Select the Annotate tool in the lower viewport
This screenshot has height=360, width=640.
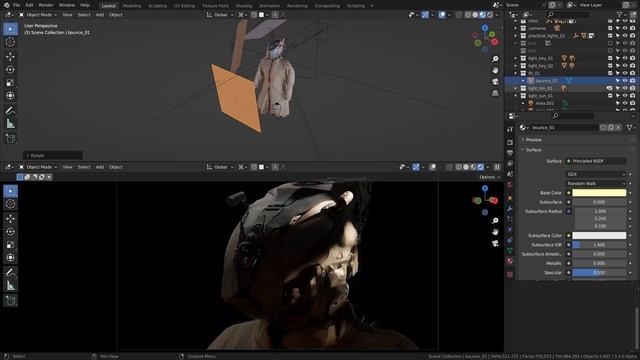tap(10, 273)
